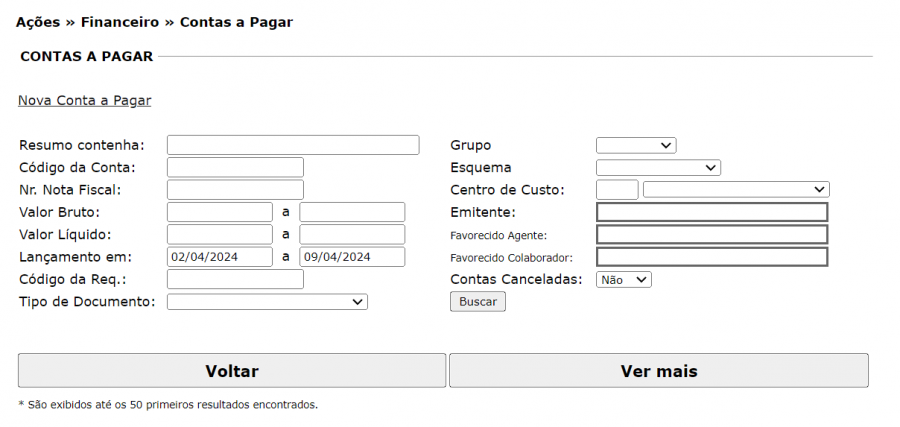Select the Valor Bruto maximum field

pos(352,212)
